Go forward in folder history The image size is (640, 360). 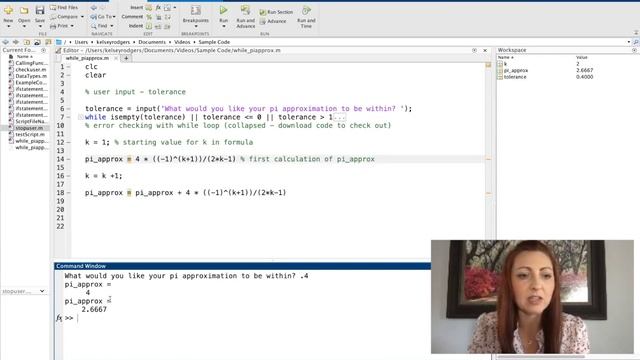coord(16,42)
